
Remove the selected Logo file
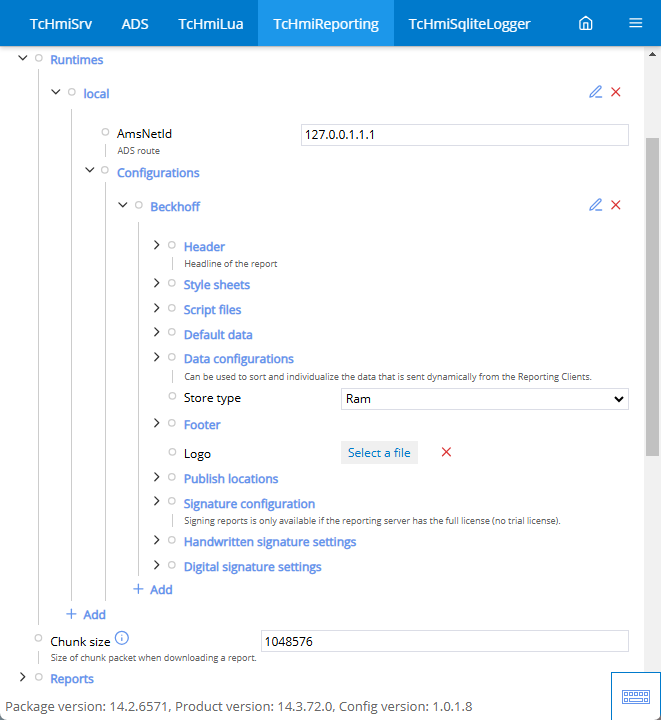(446, 452)
